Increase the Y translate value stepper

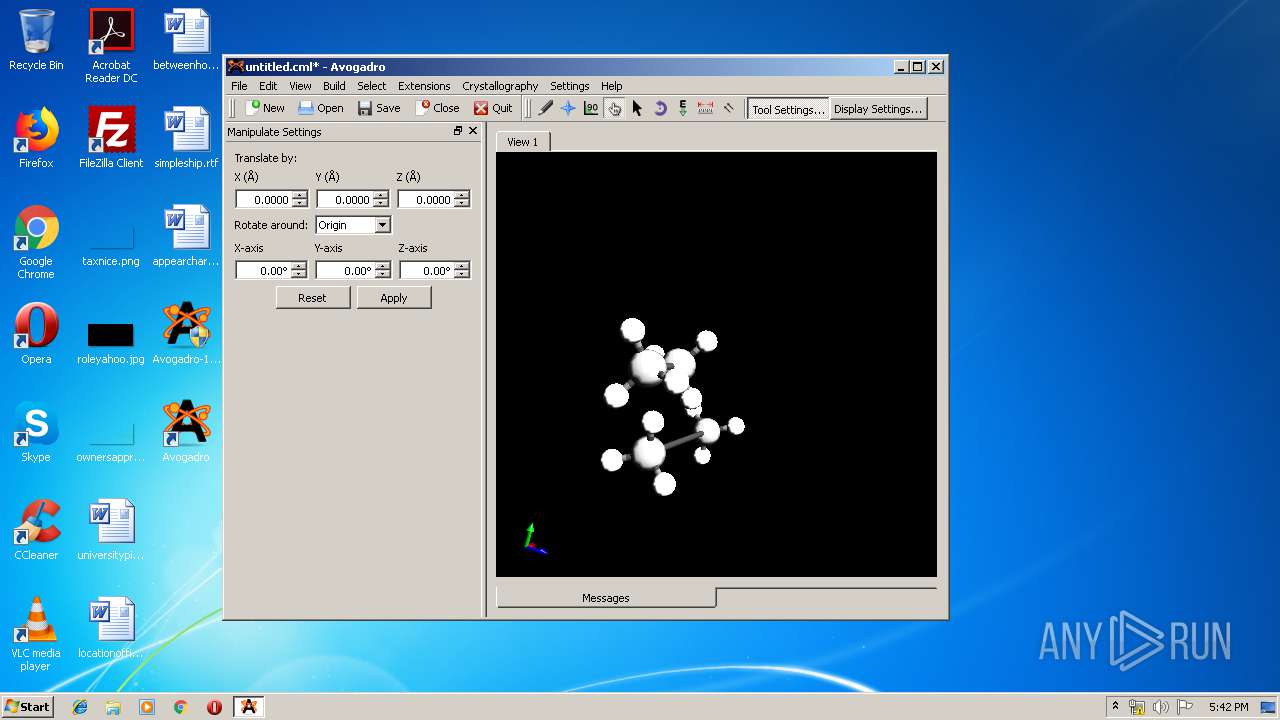tap(380, 195)
